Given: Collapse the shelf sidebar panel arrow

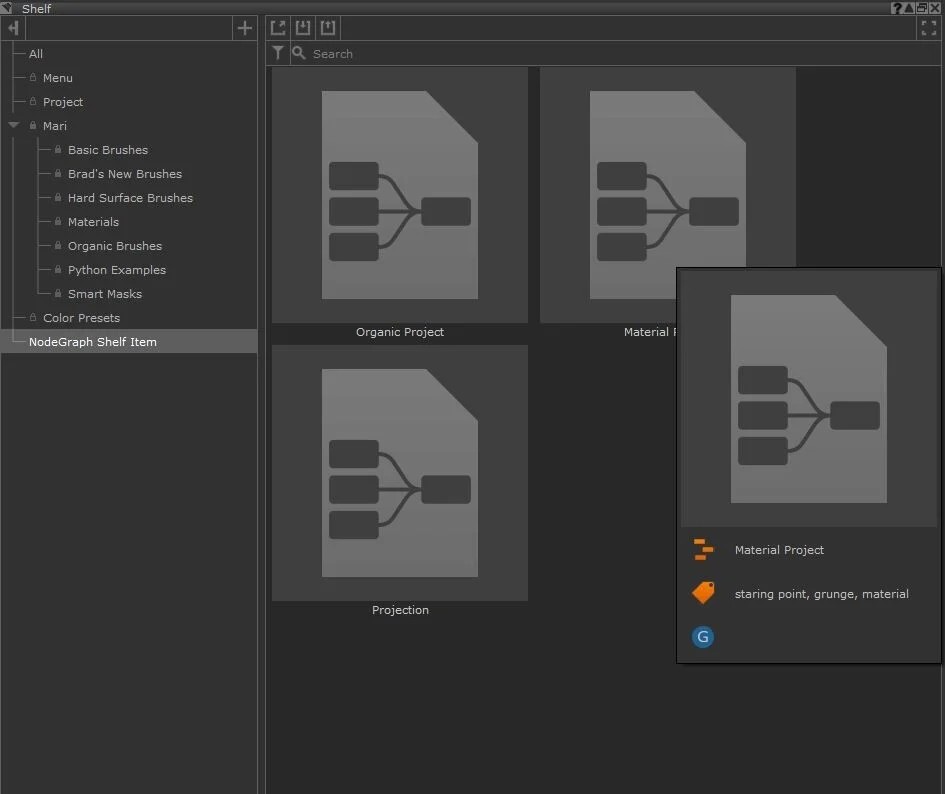Looking at the screenshot, I should tap(13, 28).
